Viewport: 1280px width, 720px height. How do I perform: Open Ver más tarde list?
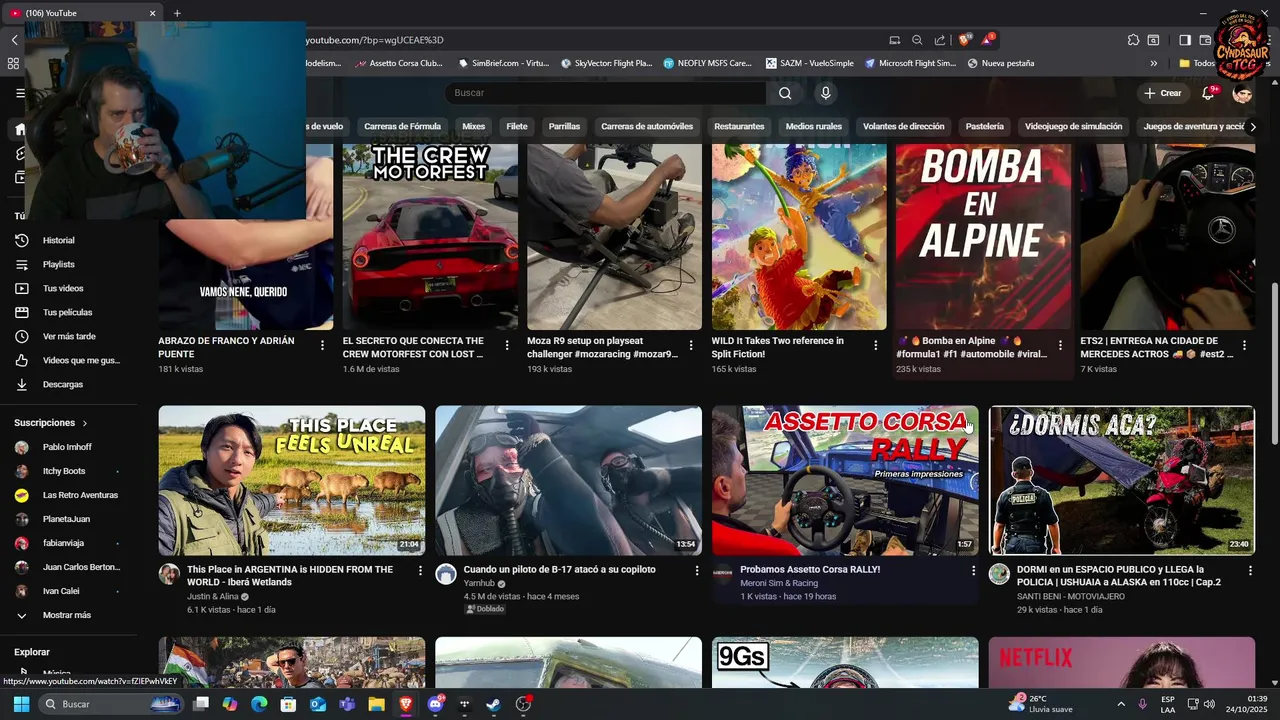(68, 336)
